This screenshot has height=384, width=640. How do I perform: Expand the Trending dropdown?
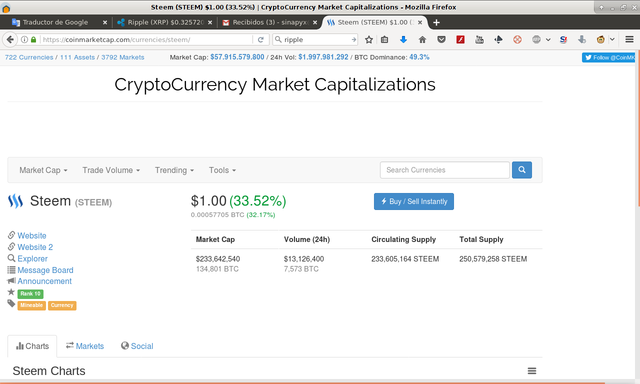(174, 170)
